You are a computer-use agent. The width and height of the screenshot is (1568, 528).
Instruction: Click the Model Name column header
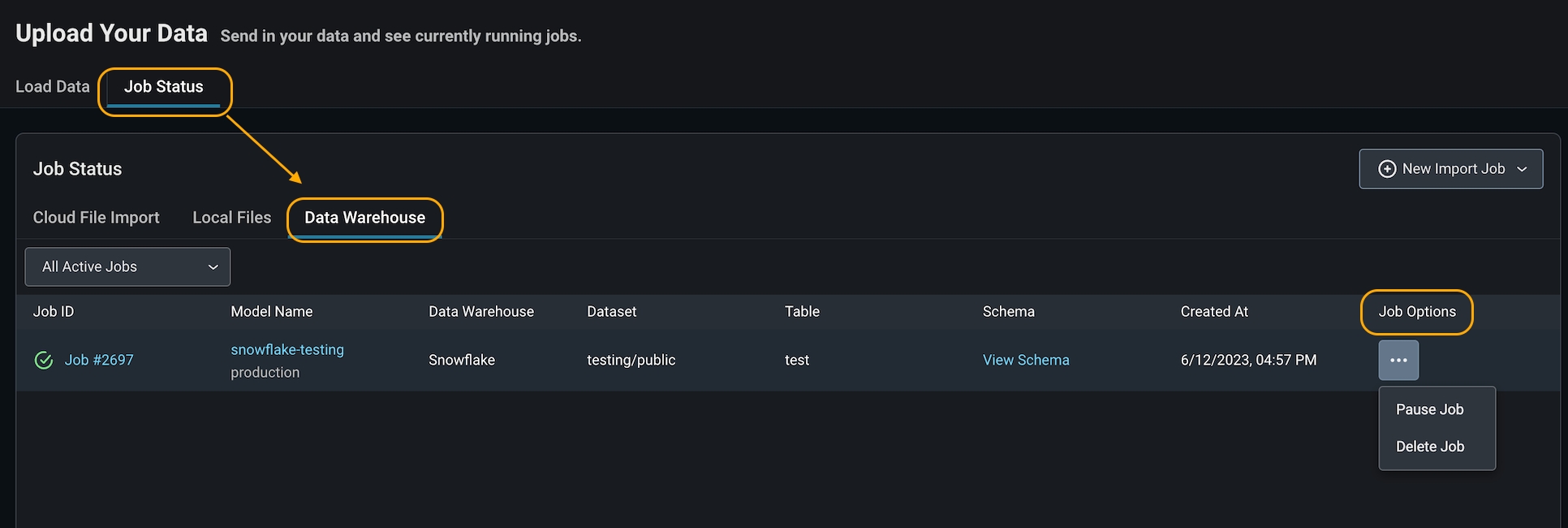pos(272,311)
